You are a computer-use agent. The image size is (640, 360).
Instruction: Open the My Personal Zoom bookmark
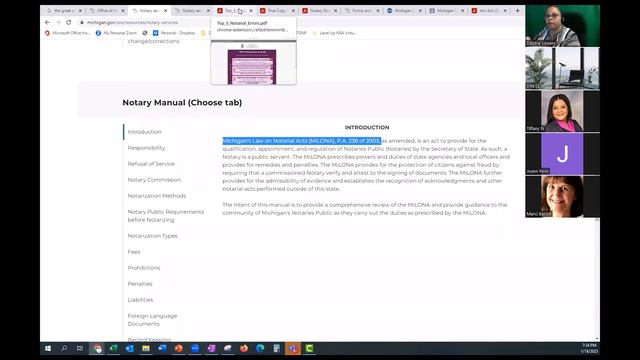116,33
